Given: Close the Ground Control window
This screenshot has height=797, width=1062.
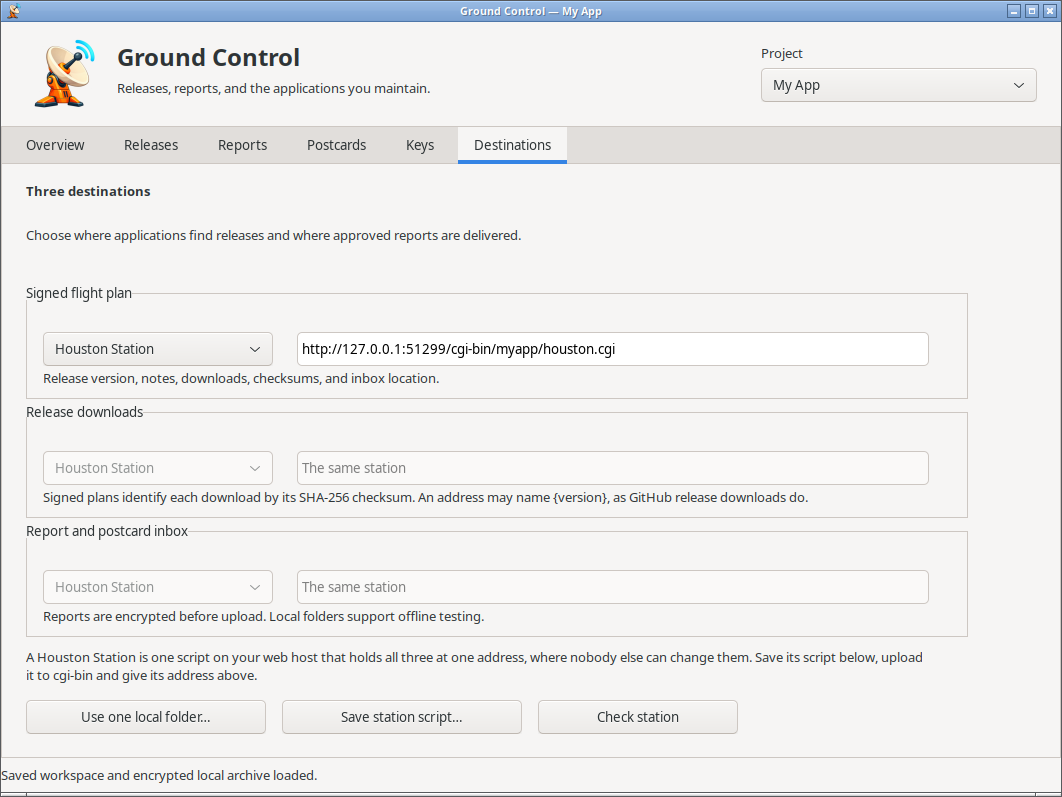Looking at the screenshot, I should 1050,11.
